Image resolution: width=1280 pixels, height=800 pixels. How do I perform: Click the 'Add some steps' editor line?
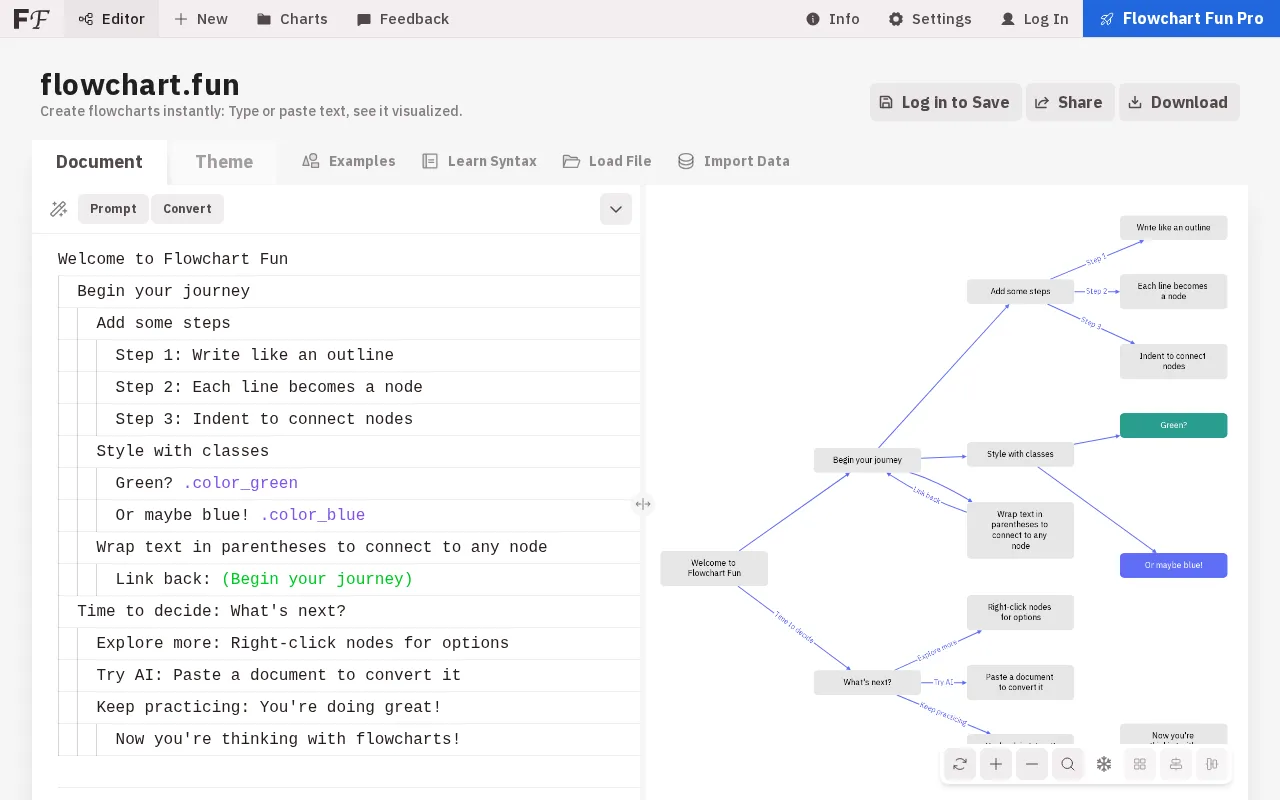(163, 323)
